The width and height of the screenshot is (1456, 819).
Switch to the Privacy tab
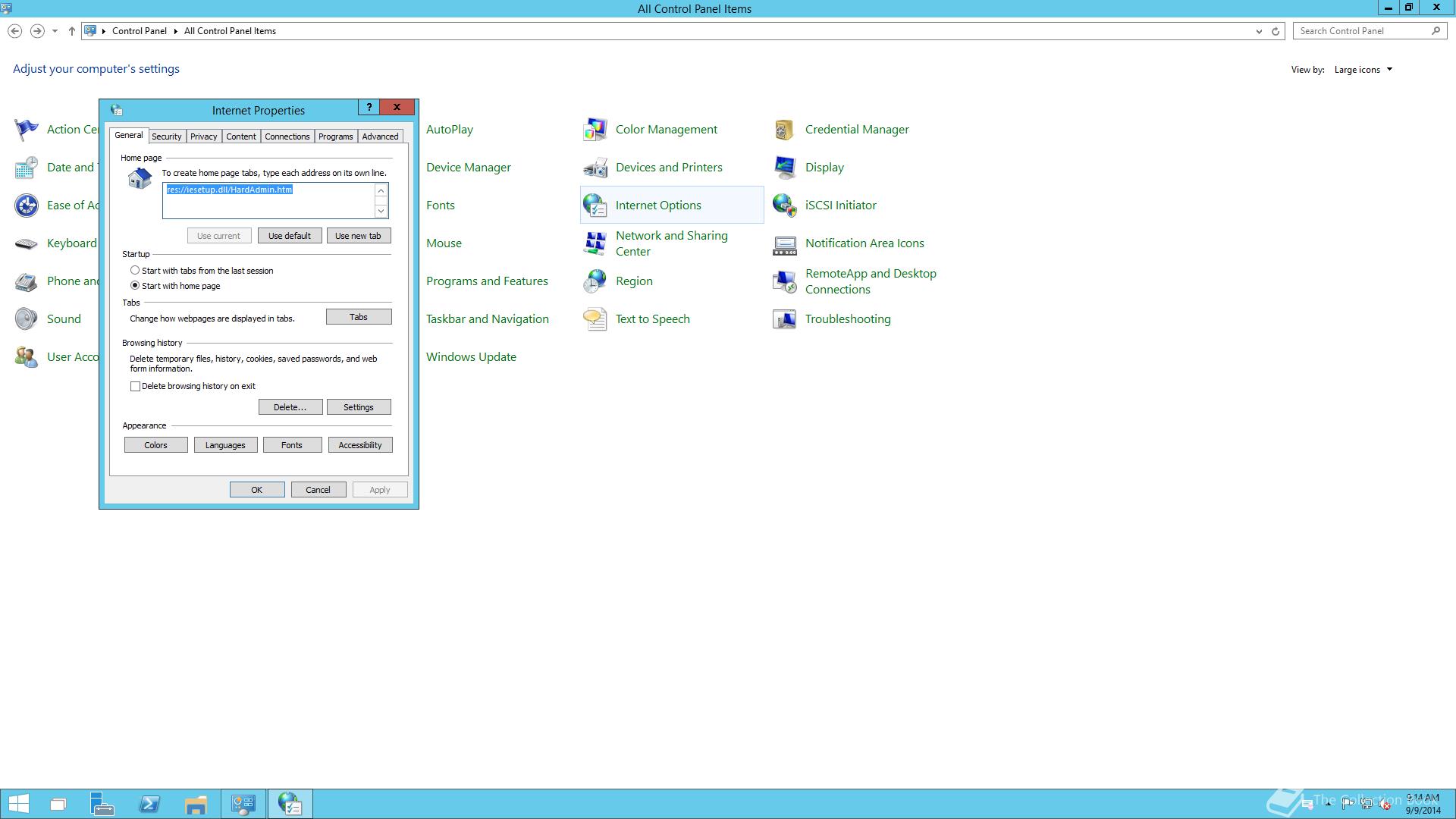(x=203, y=136)
